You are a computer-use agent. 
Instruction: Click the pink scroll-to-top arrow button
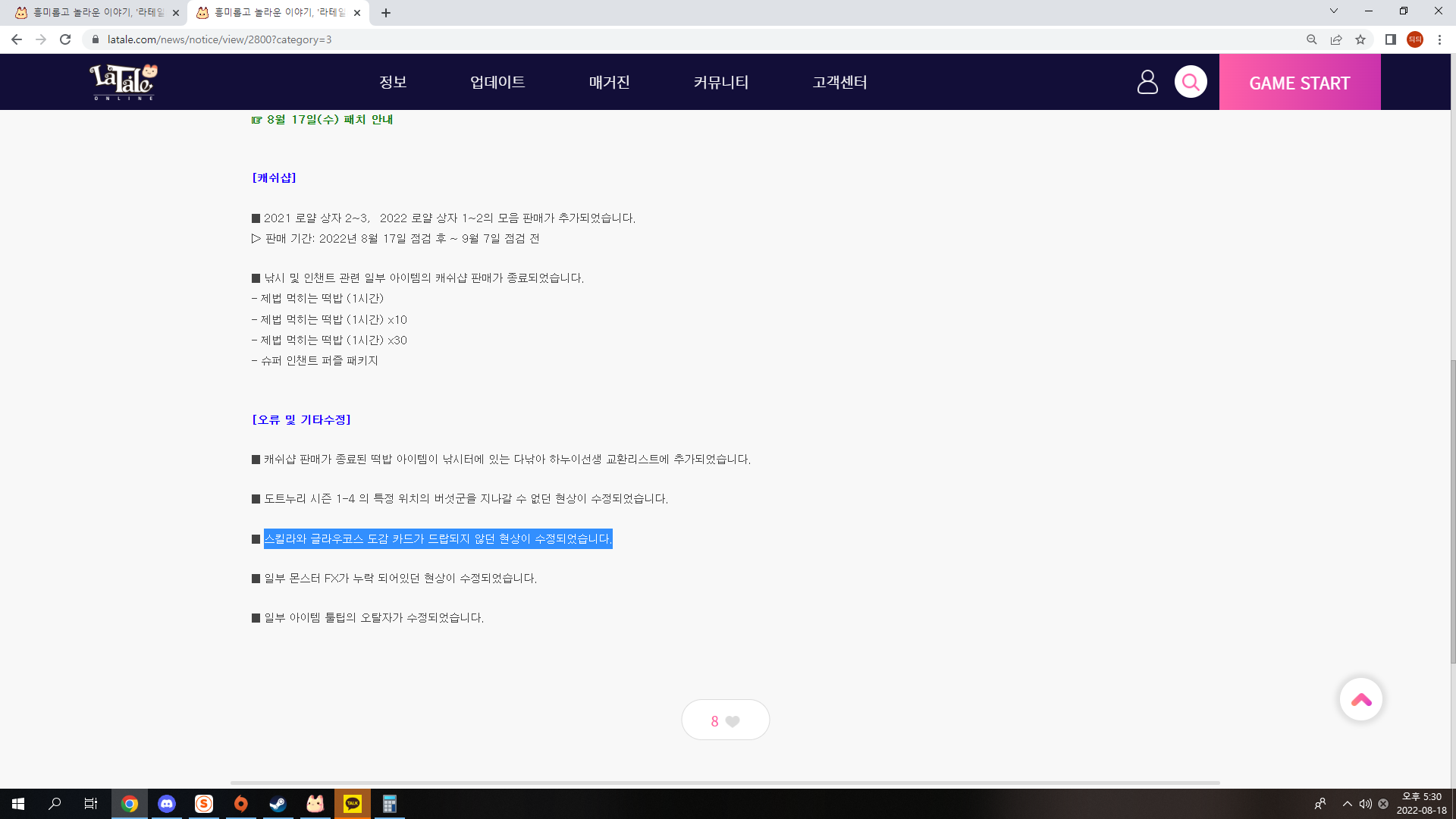[1360, 699]
